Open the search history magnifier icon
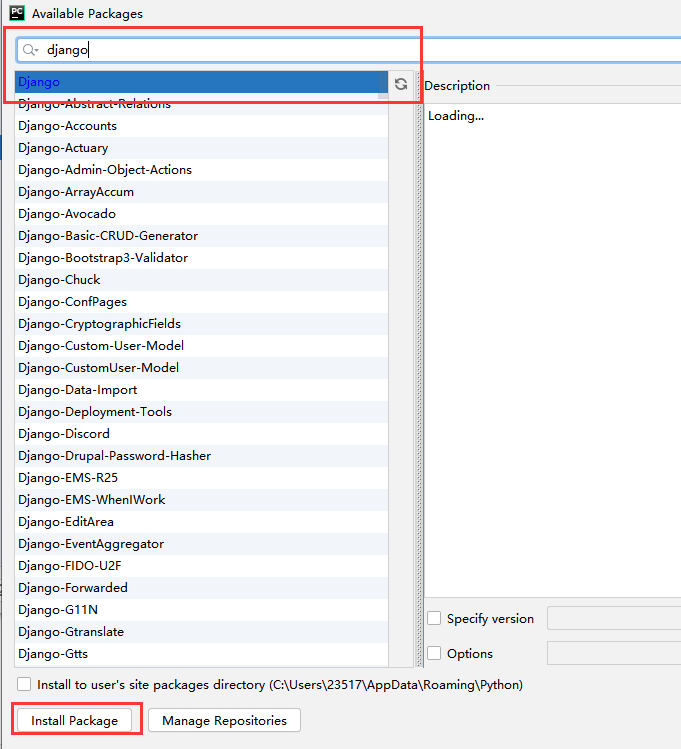 [30, 50]
